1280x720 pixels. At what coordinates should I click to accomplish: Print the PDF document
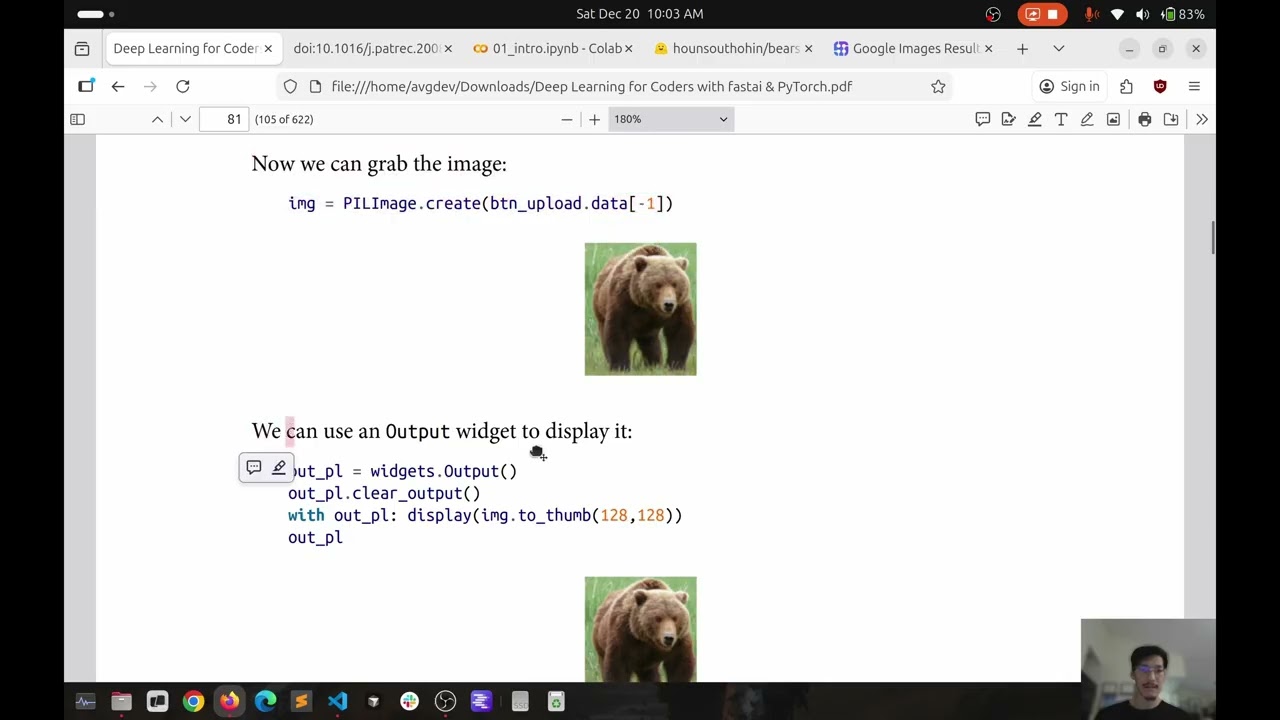coord(1145,119)
